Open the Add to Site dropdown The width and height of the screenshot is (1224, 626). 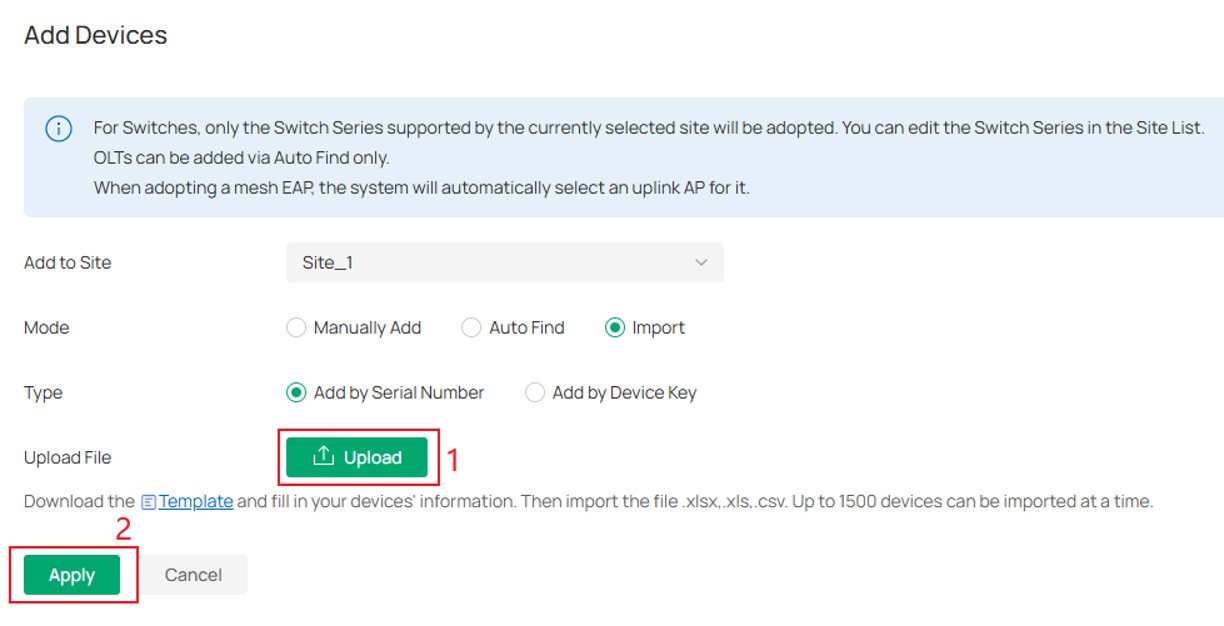point(505,263)
